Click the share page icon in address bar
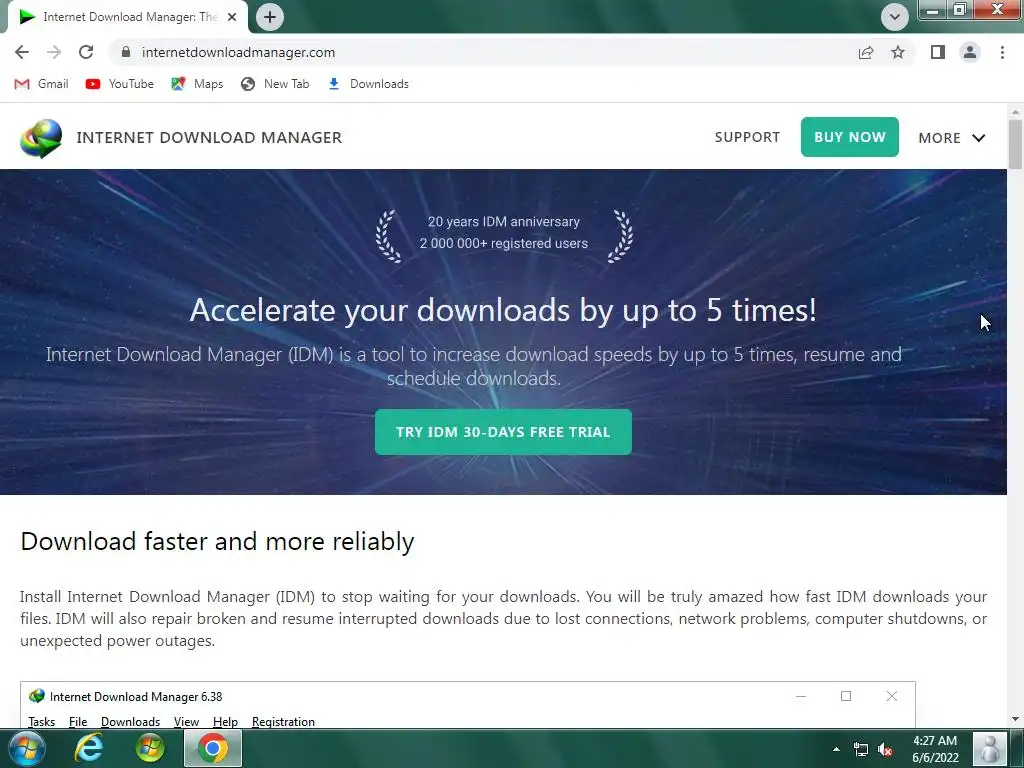The image size is (1024, 768). (x=866, y=52)
